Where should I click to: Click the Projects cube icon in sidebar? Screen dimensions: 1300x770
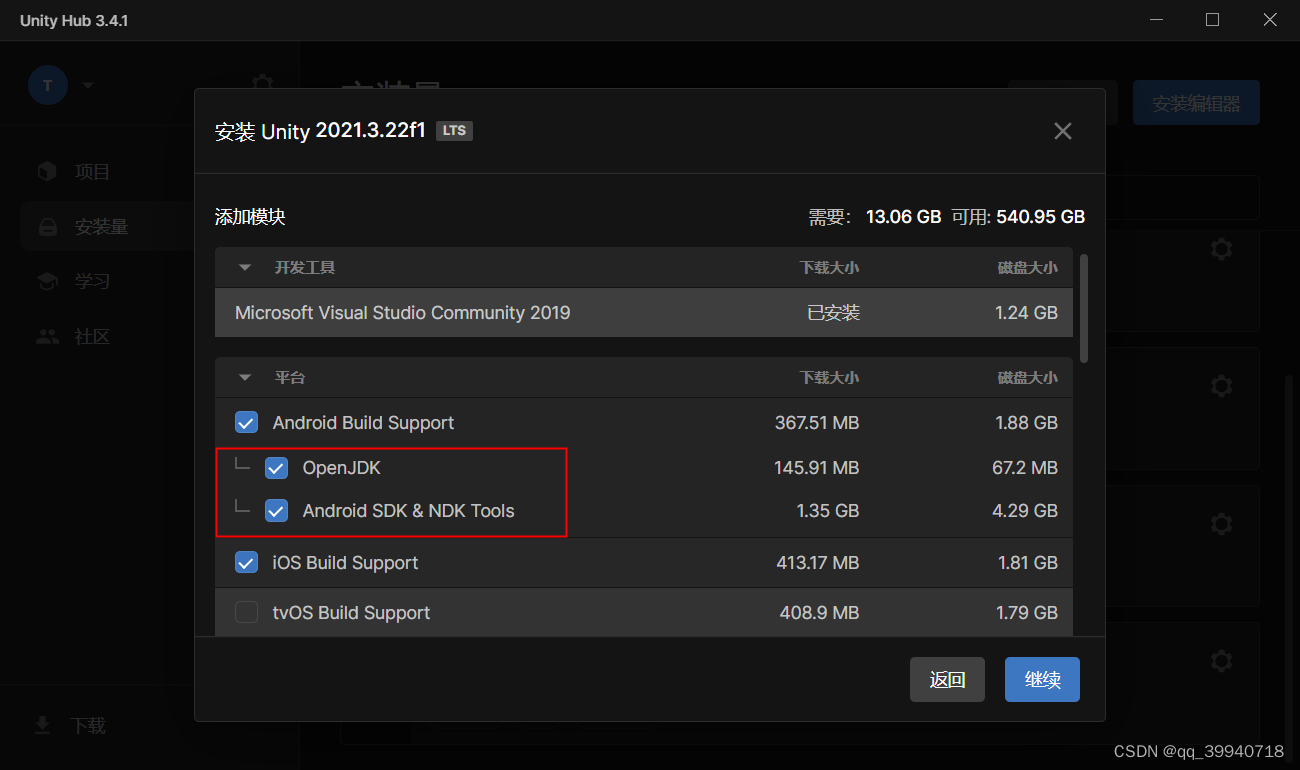pyautogui.click(x=47, y=172)
